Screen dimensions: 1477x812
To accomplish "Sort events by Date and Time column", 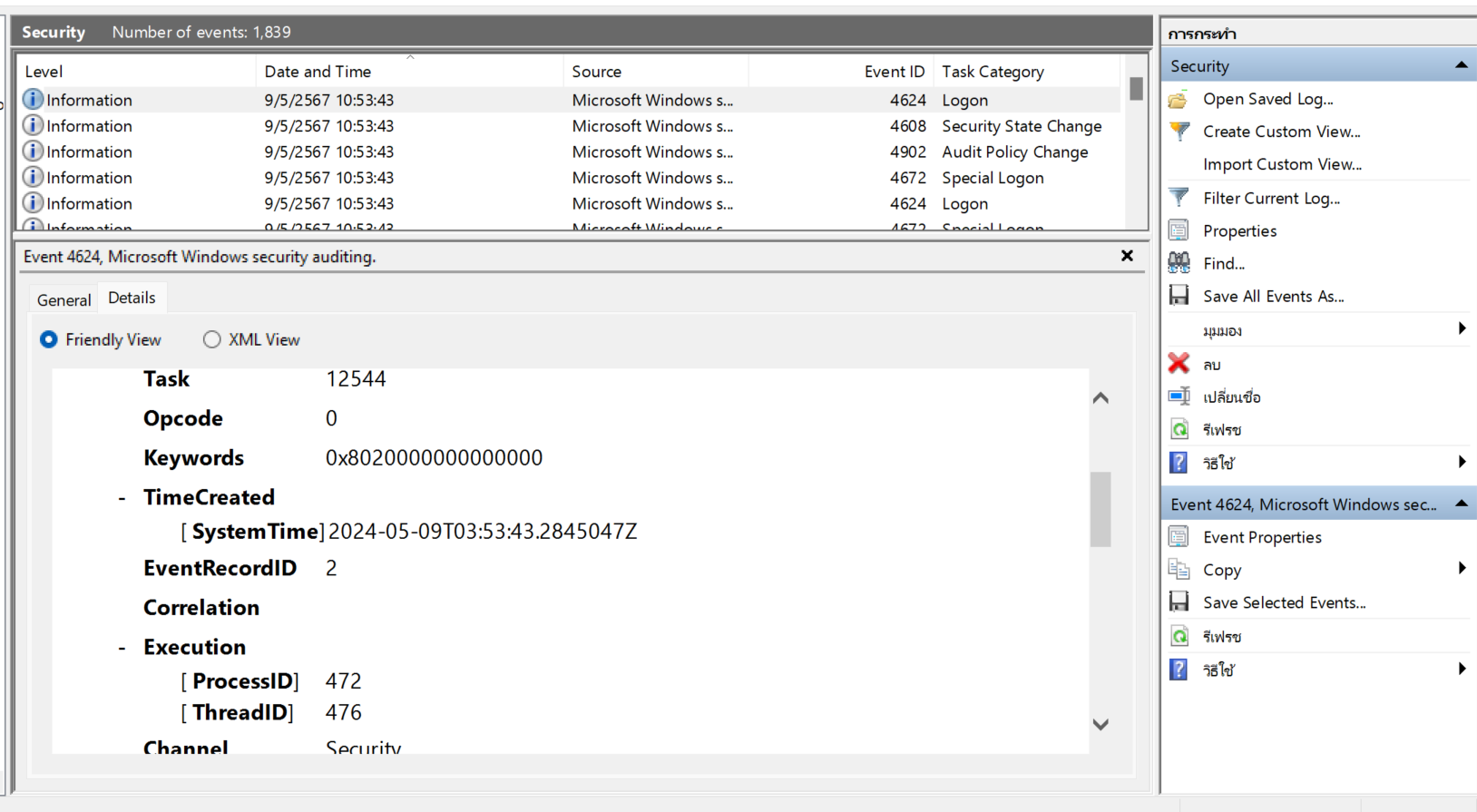I will (318, 72).
